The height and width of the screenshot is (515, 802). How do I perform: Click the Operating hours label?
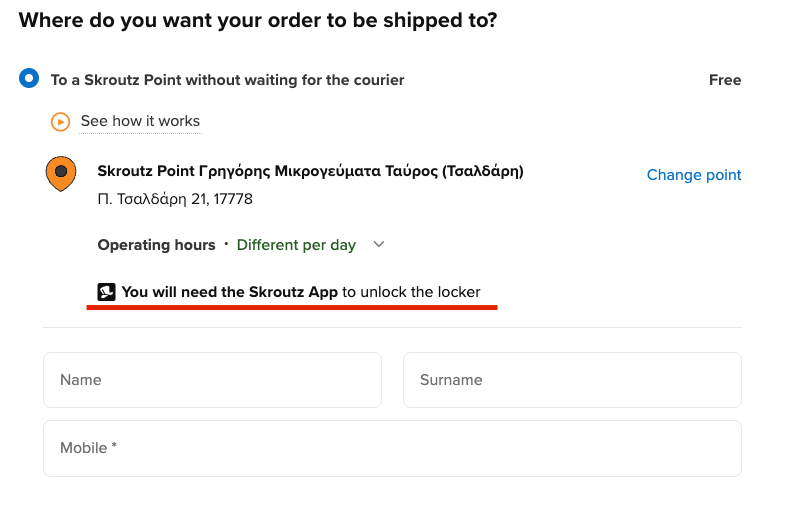pos(157,245)
